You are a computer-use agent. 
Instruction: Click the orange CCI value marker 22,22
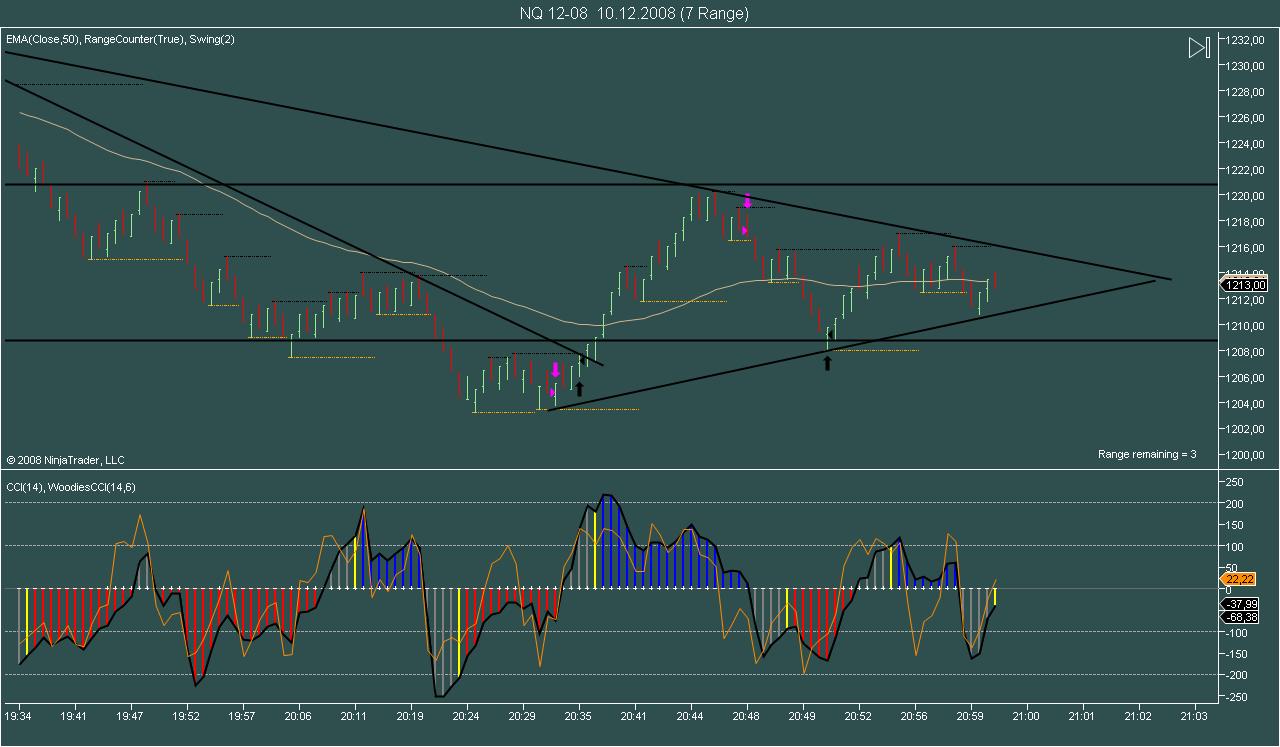click(1238, 579)
